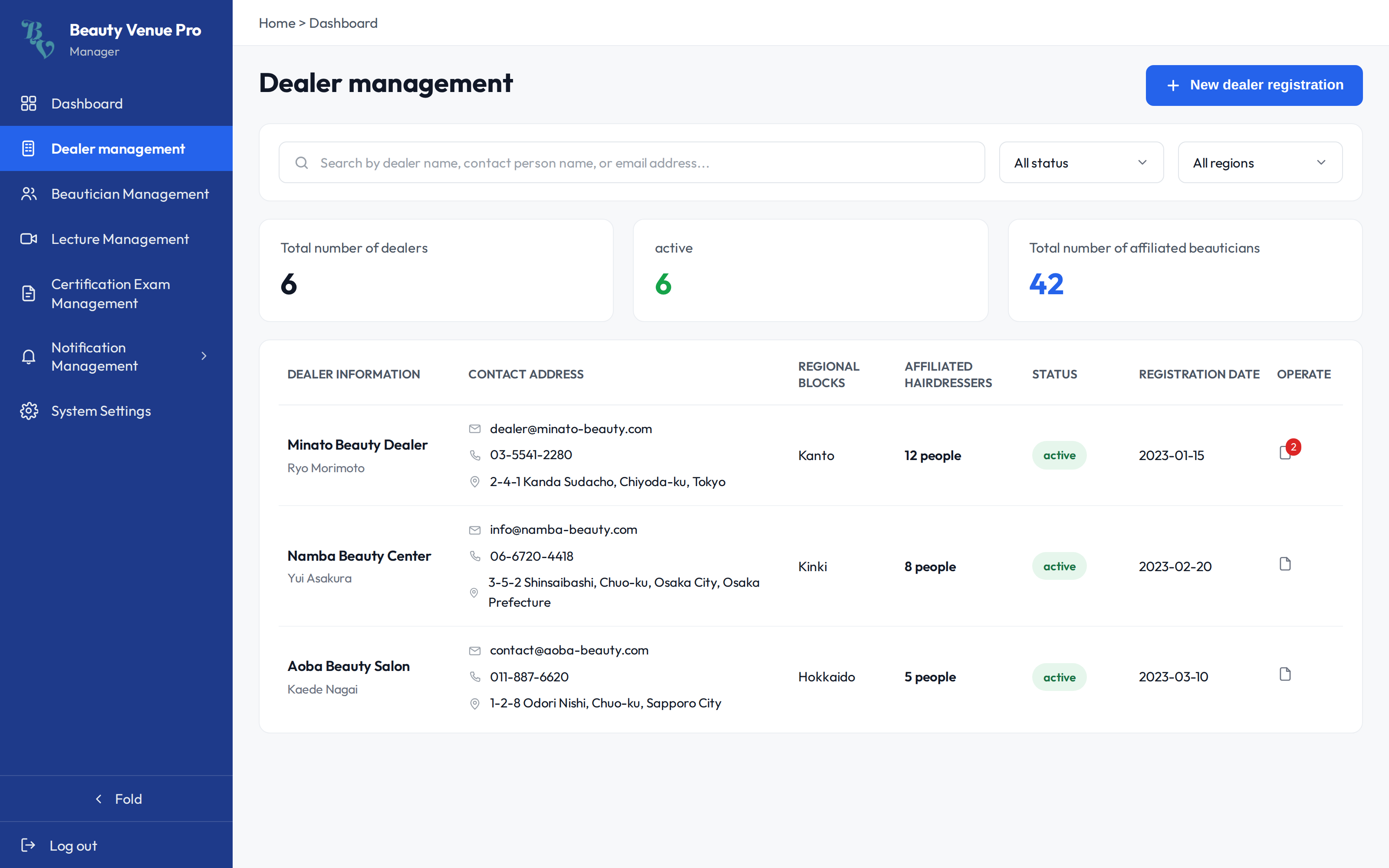This screenshot has width=1389, height=868.
Task: Click Namba Beauty Center name
Action: [x=359, y=556]
